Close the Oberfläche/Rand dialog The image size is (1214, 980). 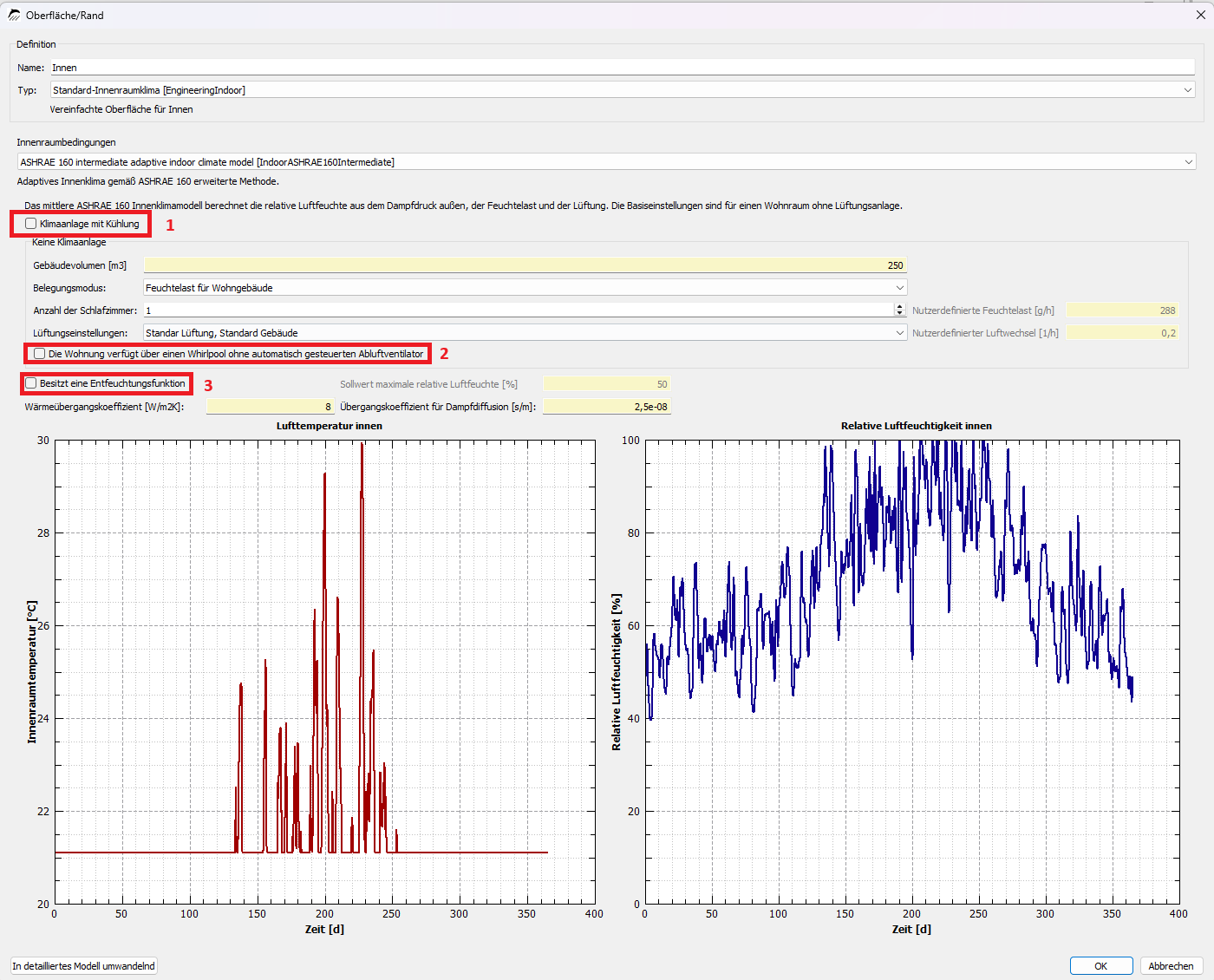[1200, 15]
